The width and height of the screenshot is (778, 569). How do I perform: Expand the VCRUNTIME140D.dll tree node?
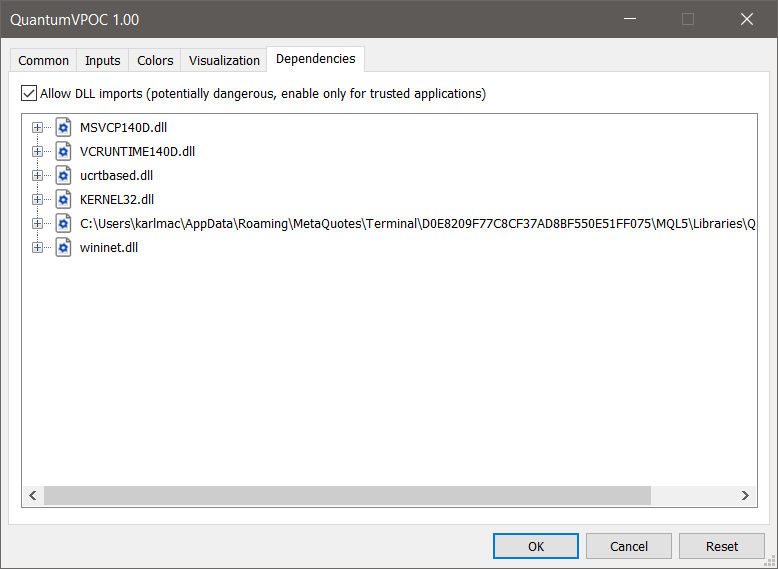coord(38,152)
